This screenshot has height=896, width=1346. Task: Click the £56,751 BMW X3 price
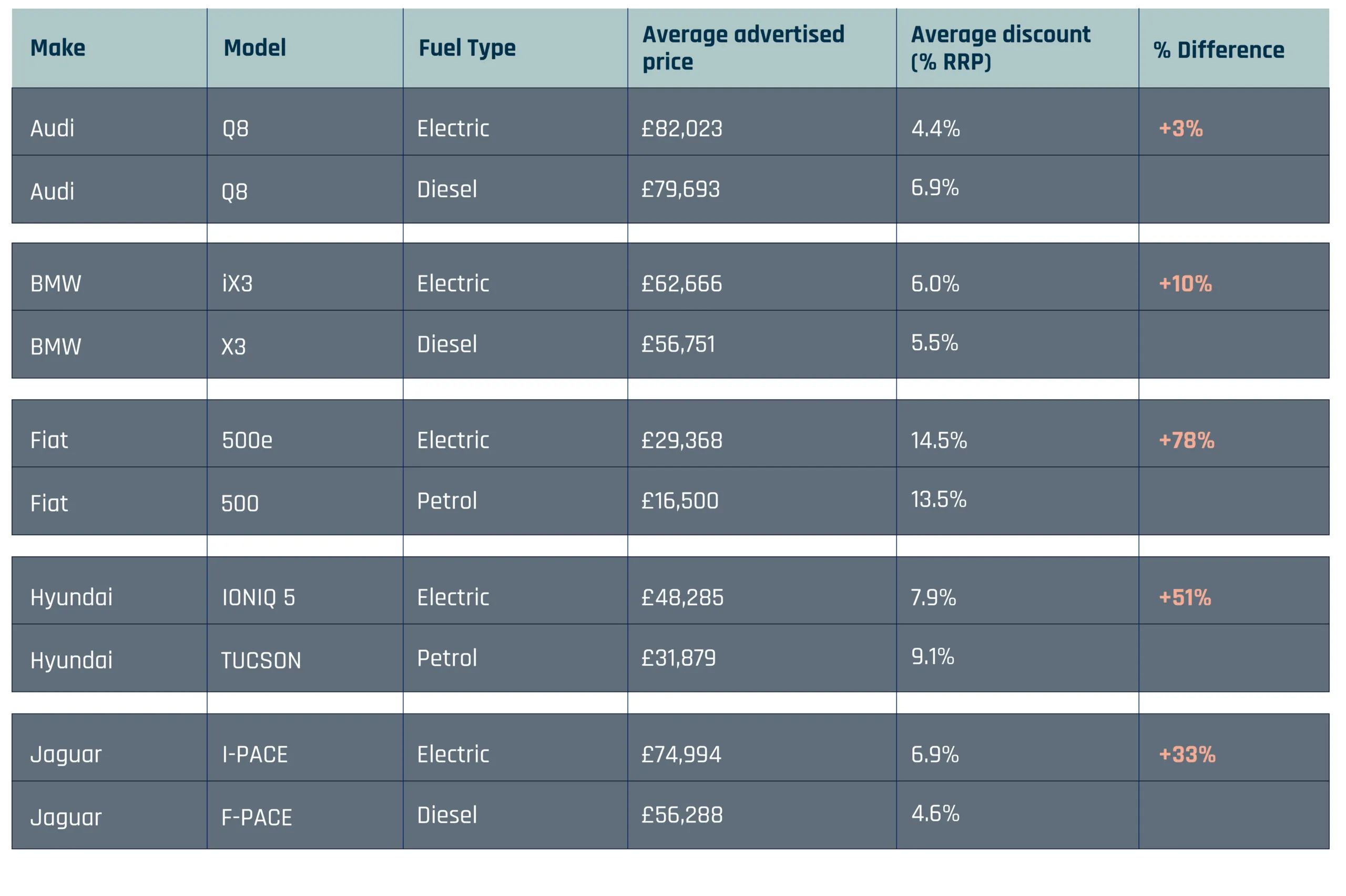point(678,344)
